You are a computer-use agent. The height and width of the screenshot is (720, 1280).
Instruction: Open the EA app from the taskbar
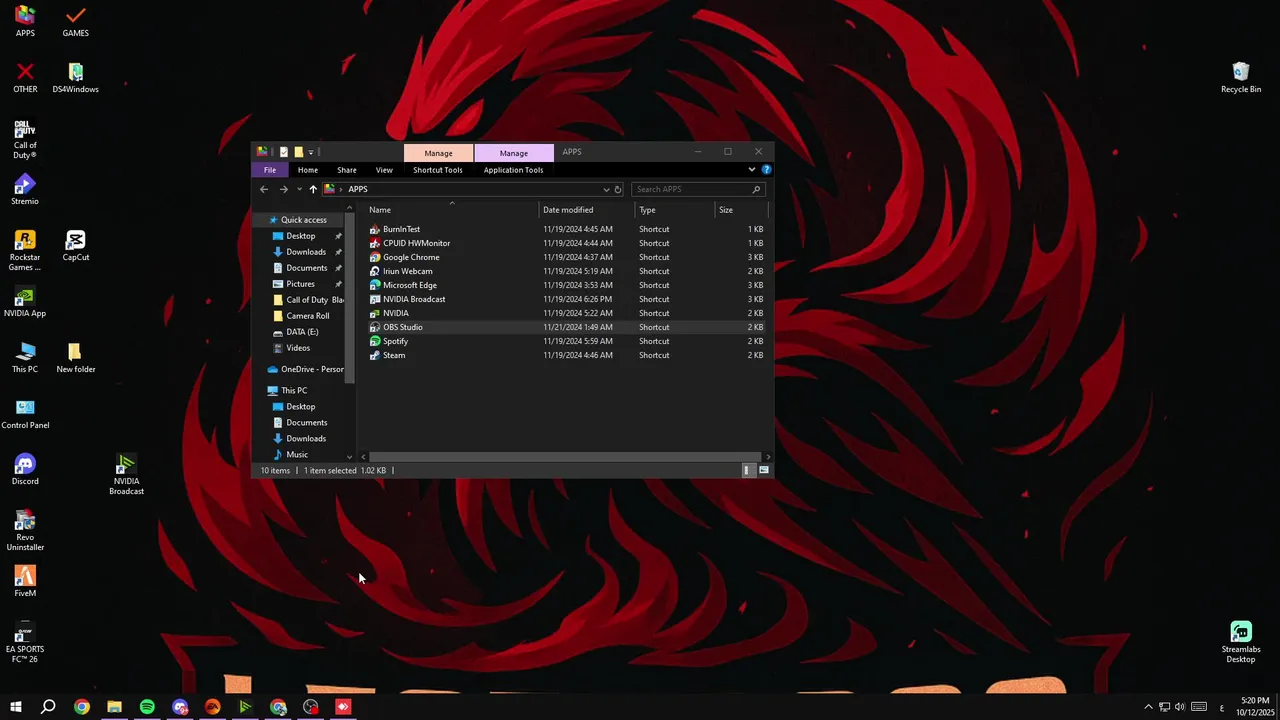point(212,707)
